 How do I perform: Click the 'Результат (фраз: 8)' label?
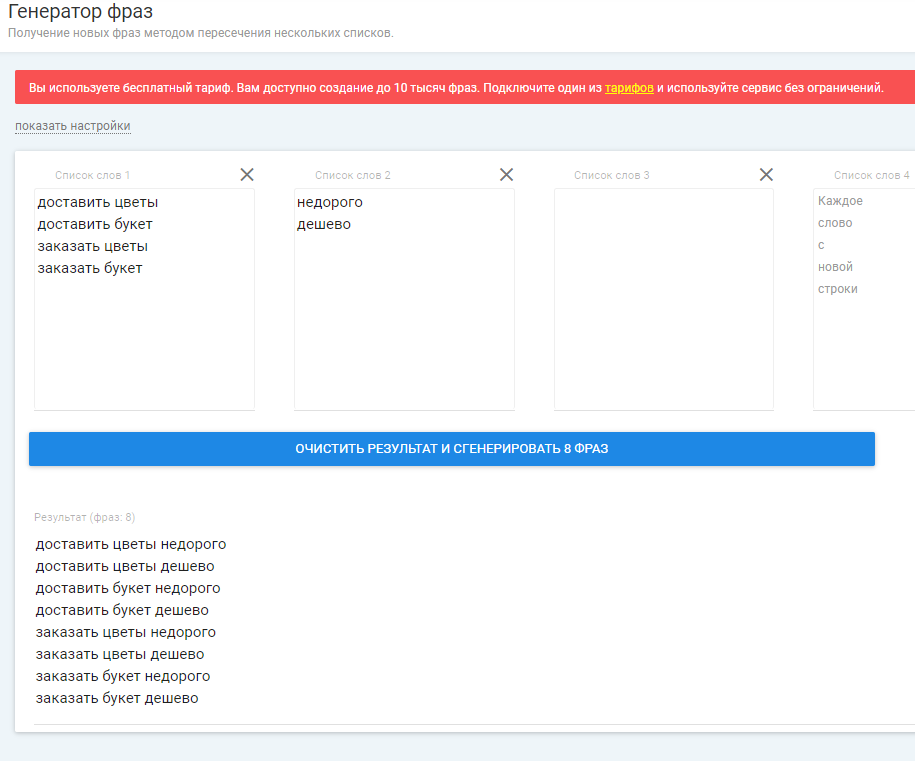tap(84, 517)
